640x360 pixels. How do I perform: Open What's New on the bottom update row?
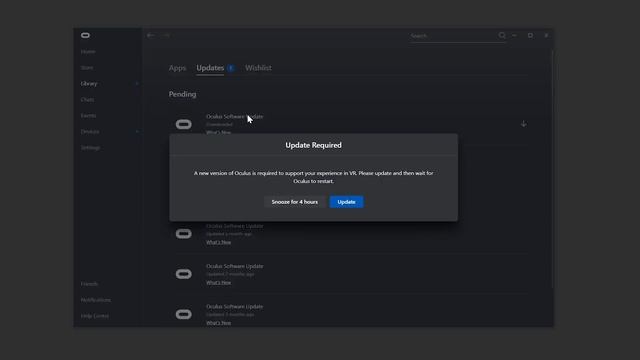[218, 323]
